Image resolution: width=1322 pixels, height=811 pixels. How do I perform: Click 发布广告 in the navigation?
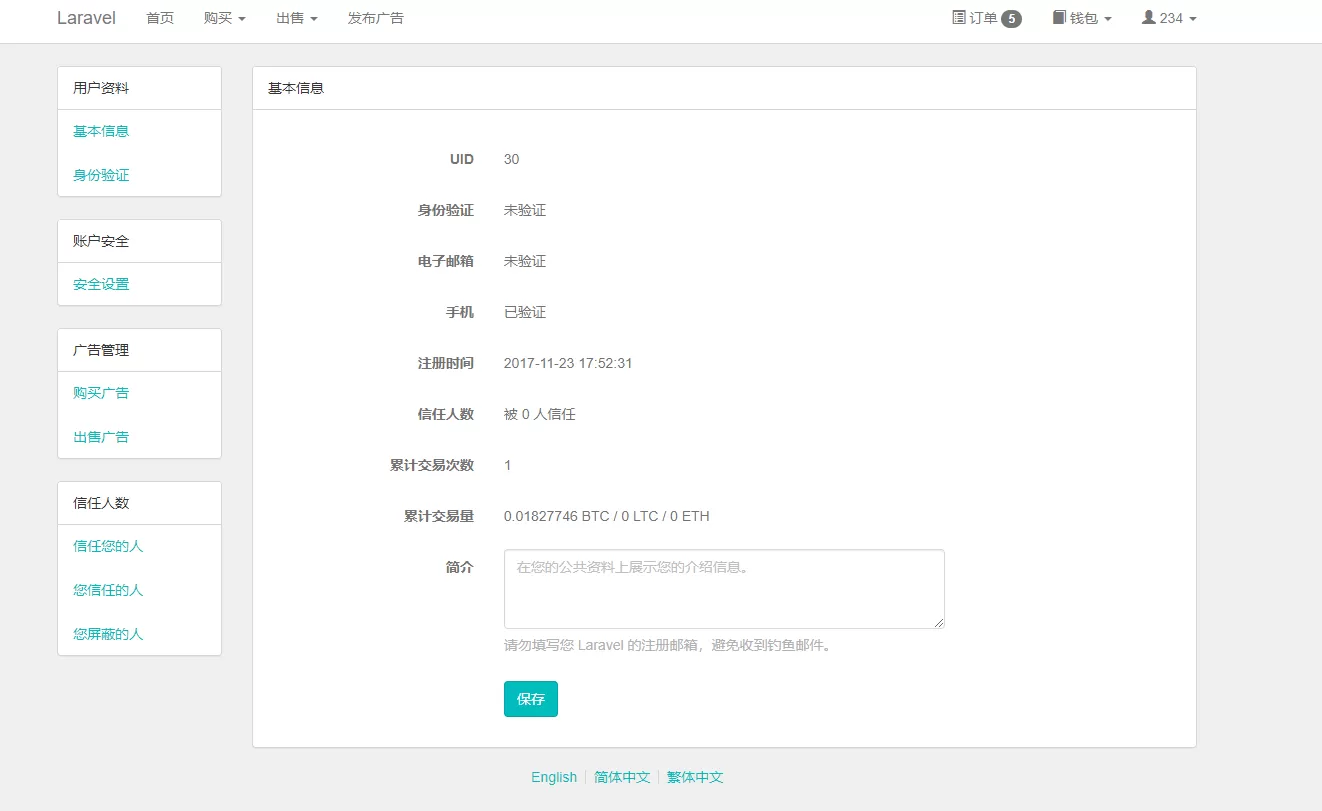coord(376,17)
